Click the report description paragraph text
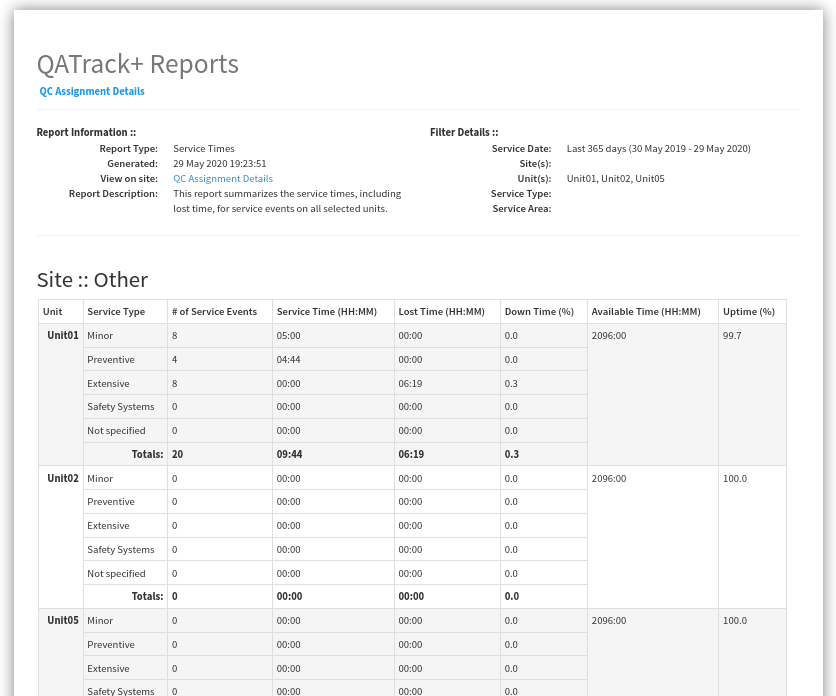This screenshot has width=836, height=696. click(x=287, y=201)
